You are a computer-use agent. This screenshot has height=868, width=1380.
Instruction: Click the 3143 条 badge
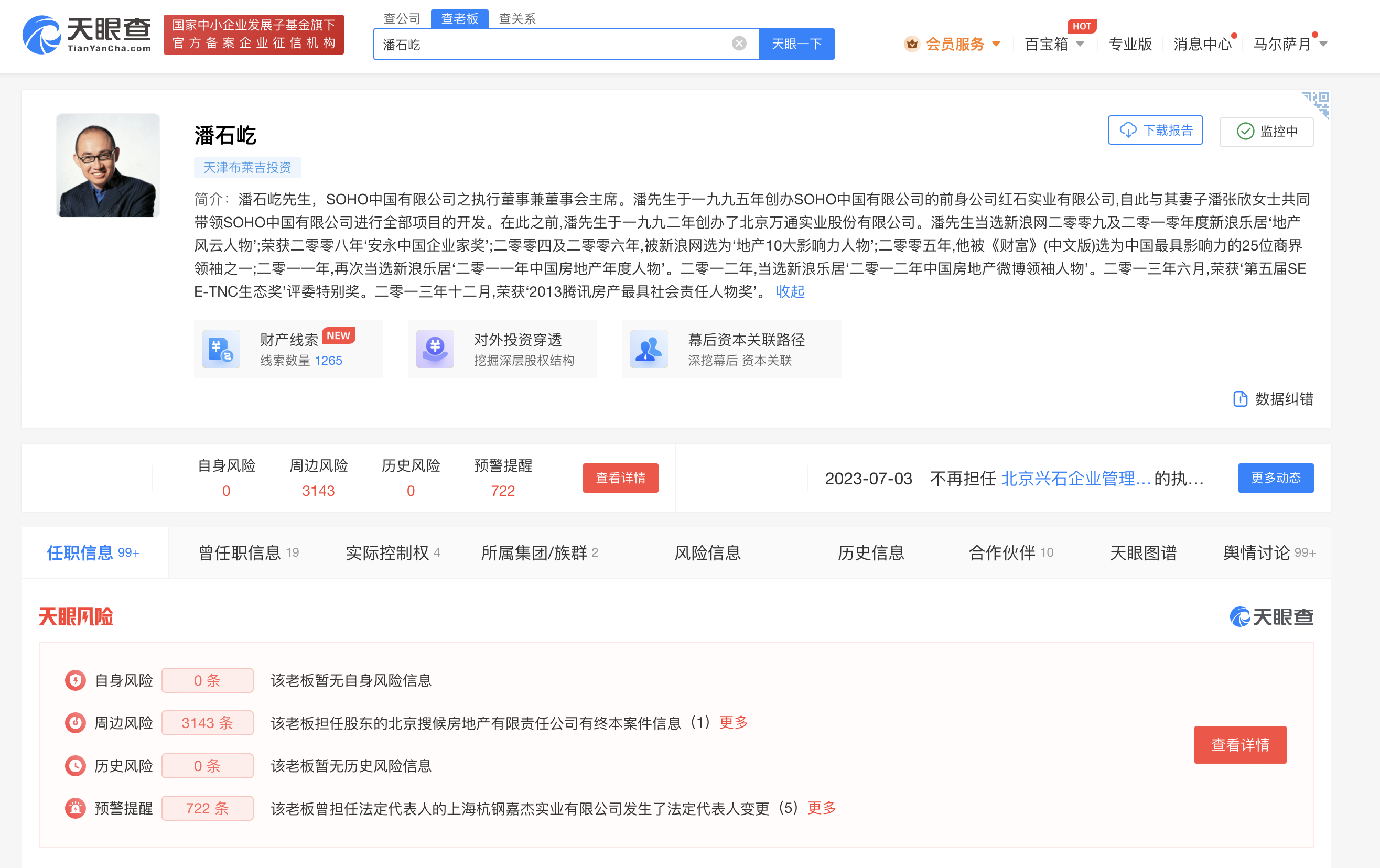(208, 722)
